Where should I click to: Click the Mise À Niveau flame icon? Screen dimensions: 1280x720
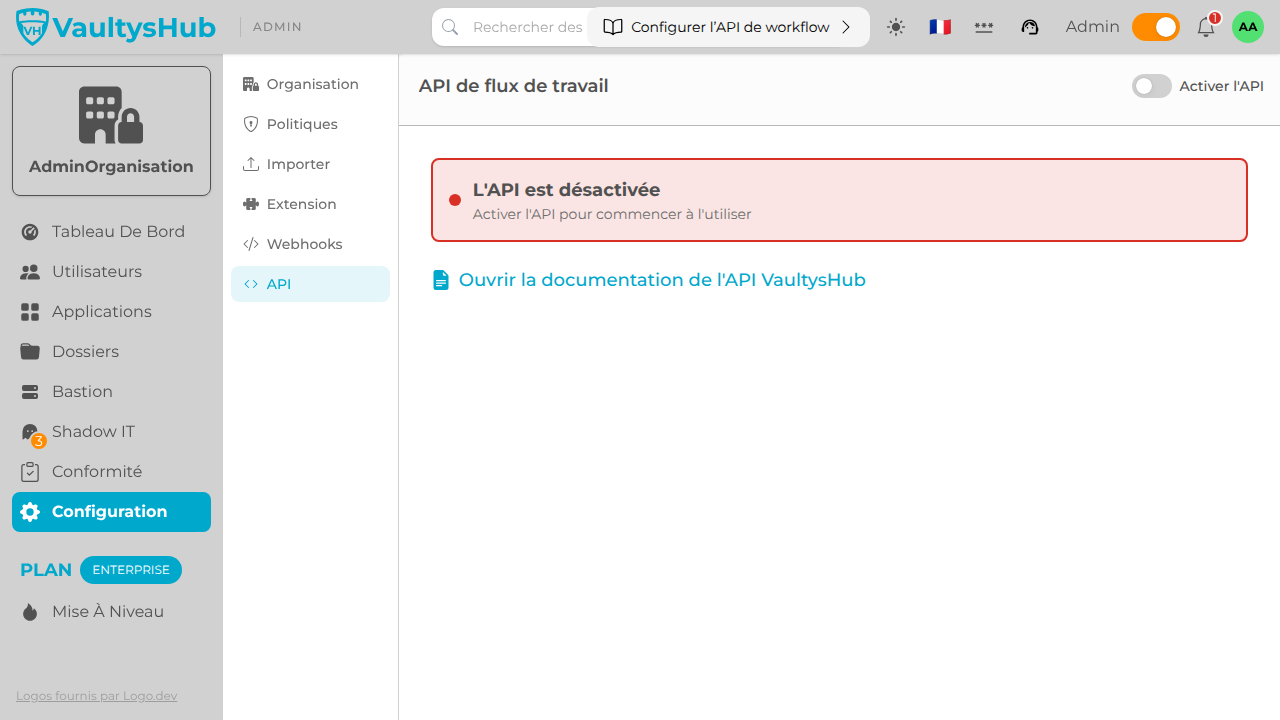30,612
